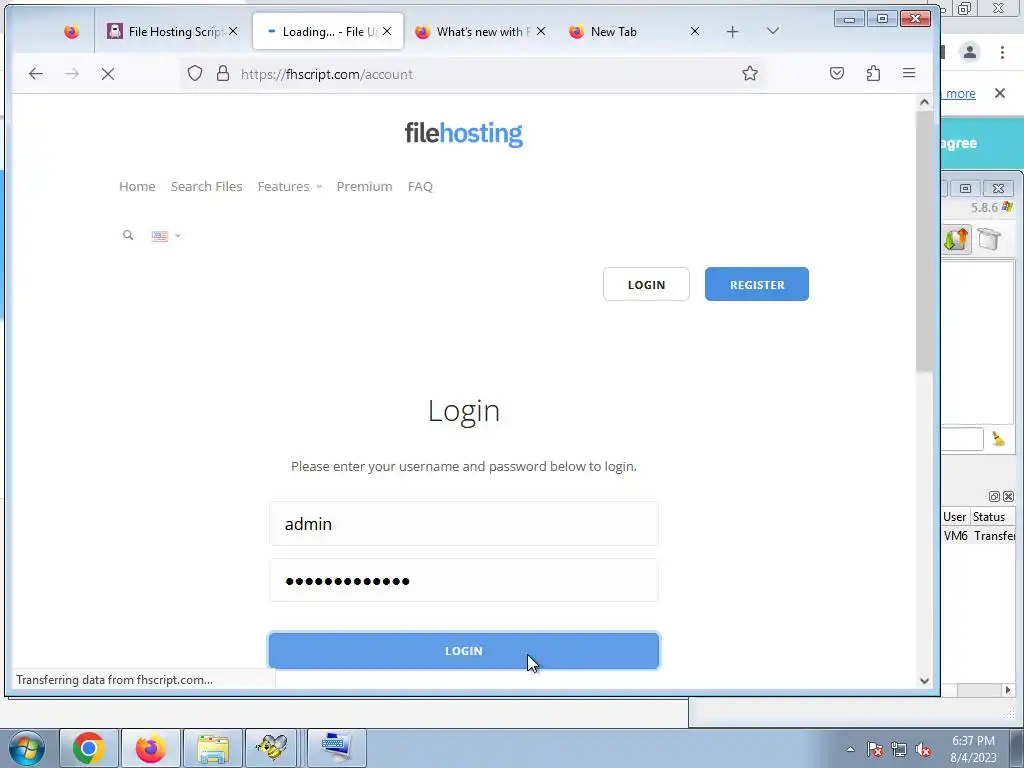Open the Chrome profile avatar icon

(x=970, y=52)
